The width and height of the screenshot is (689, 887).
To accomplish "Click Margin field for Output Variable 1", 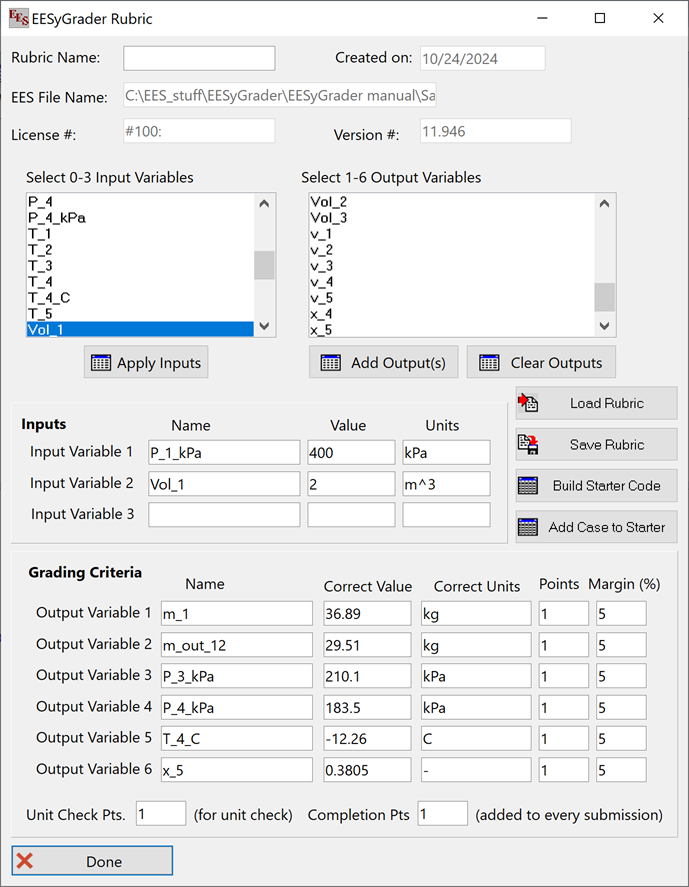I will (x=620, y=613).
